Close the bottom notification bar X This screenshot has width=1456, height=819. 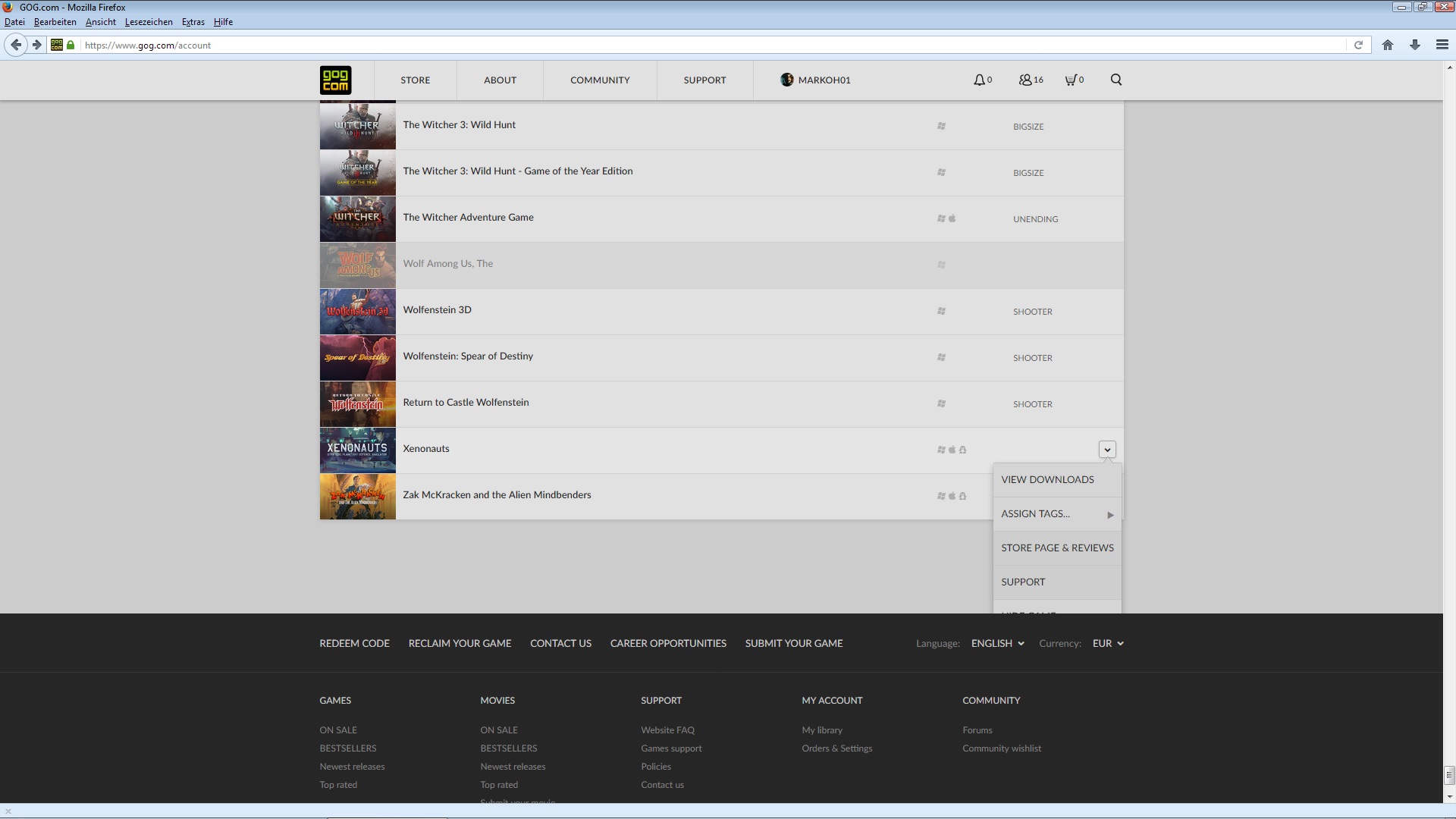[8, 811]
